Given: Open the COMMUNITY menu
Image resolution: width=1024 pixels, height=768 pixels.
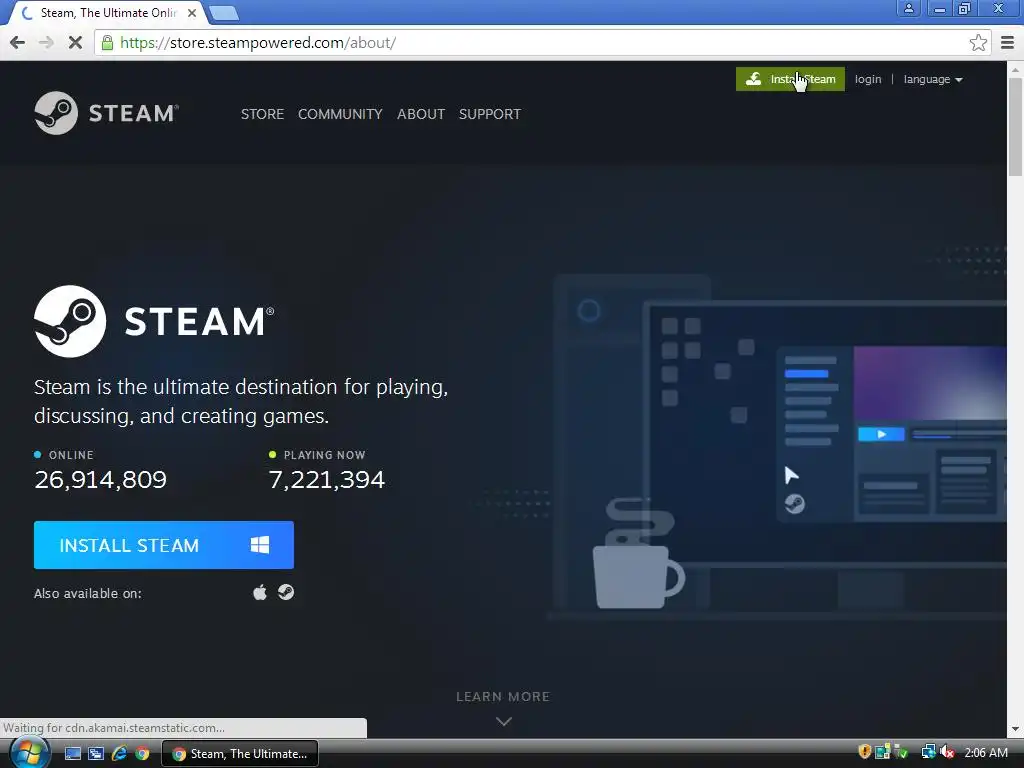Looking at the screenshot, I should (x=340, y=114).
